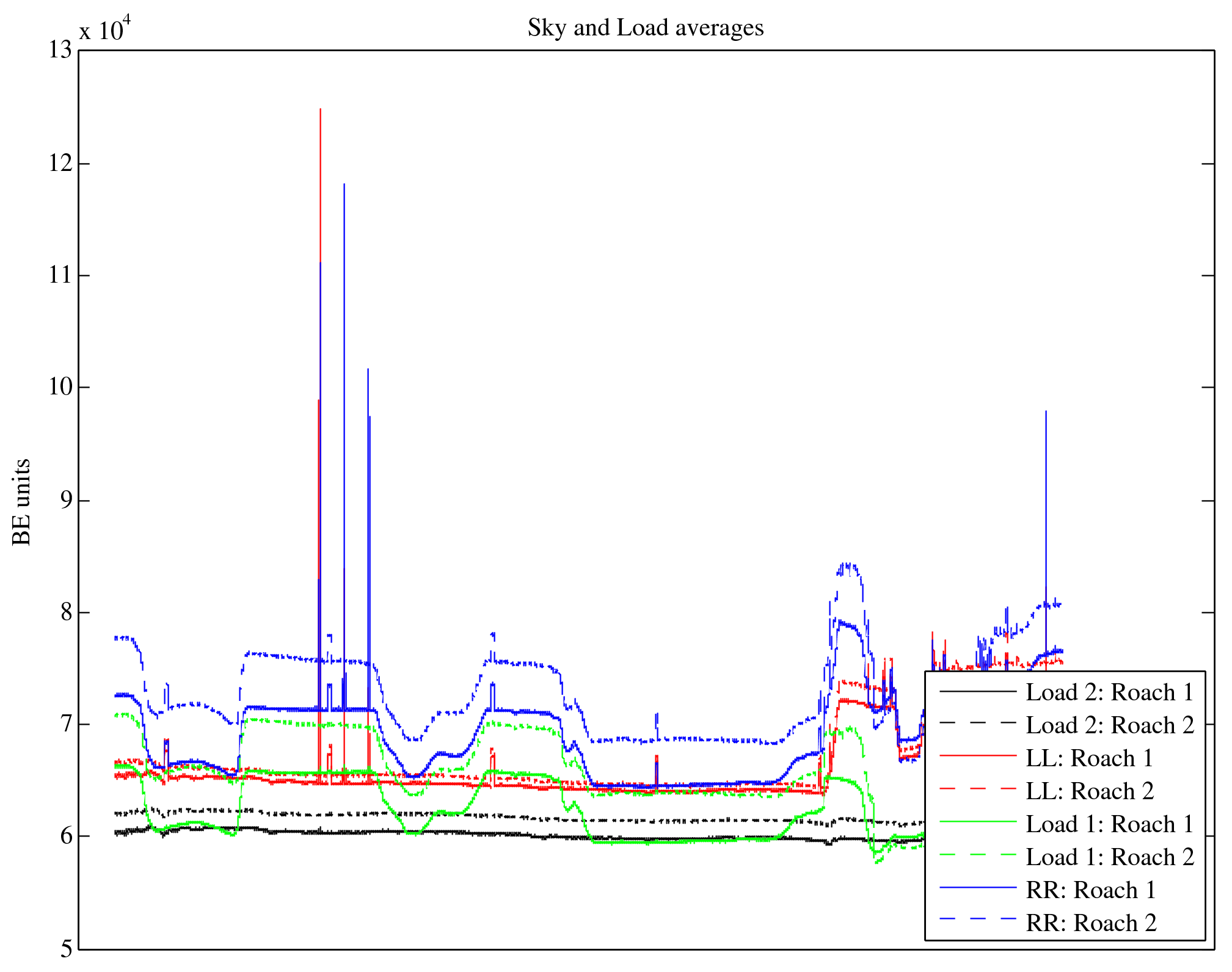Click the solid red line swatch in legend
1232x972 pixels.
(977, 756)
